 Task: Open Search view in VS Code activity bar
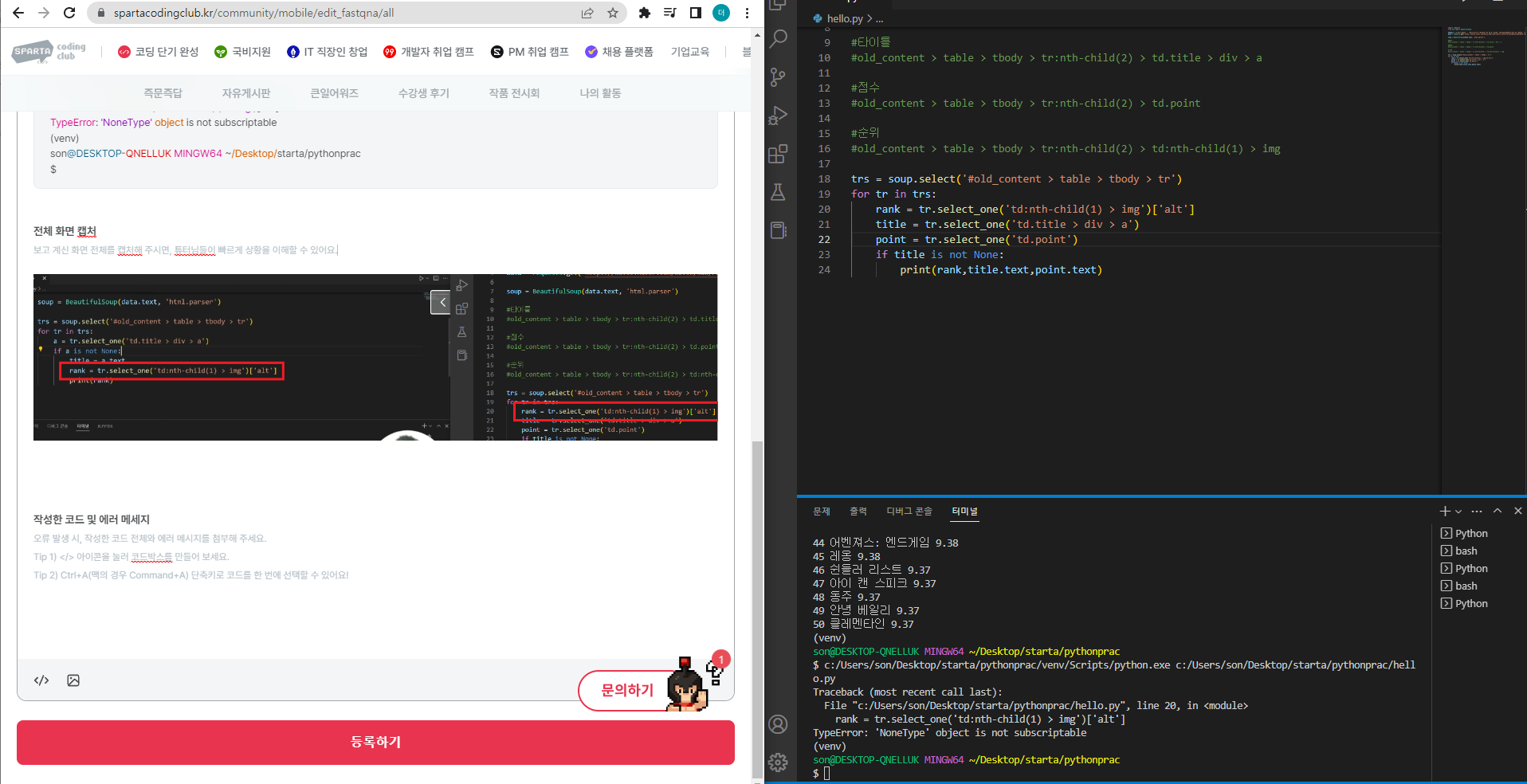tap(779, 38)
